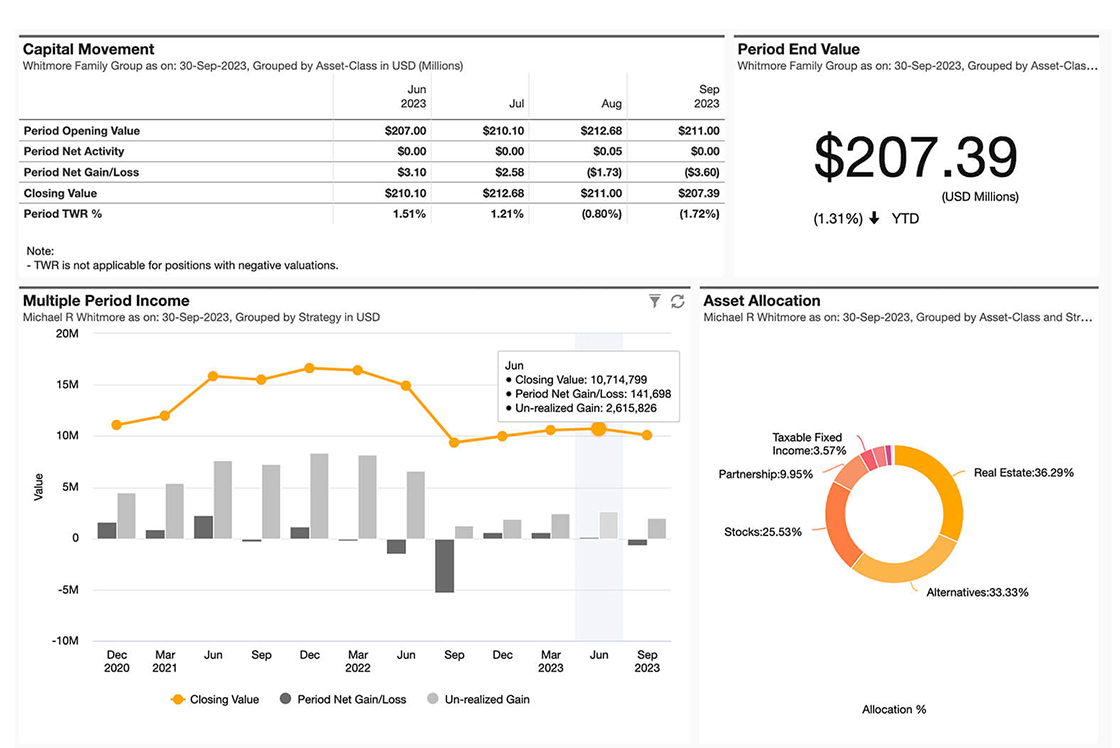Screen dimensions: 1120x748
Task: Toggle the Closing Value legend series
Action: 214,699
